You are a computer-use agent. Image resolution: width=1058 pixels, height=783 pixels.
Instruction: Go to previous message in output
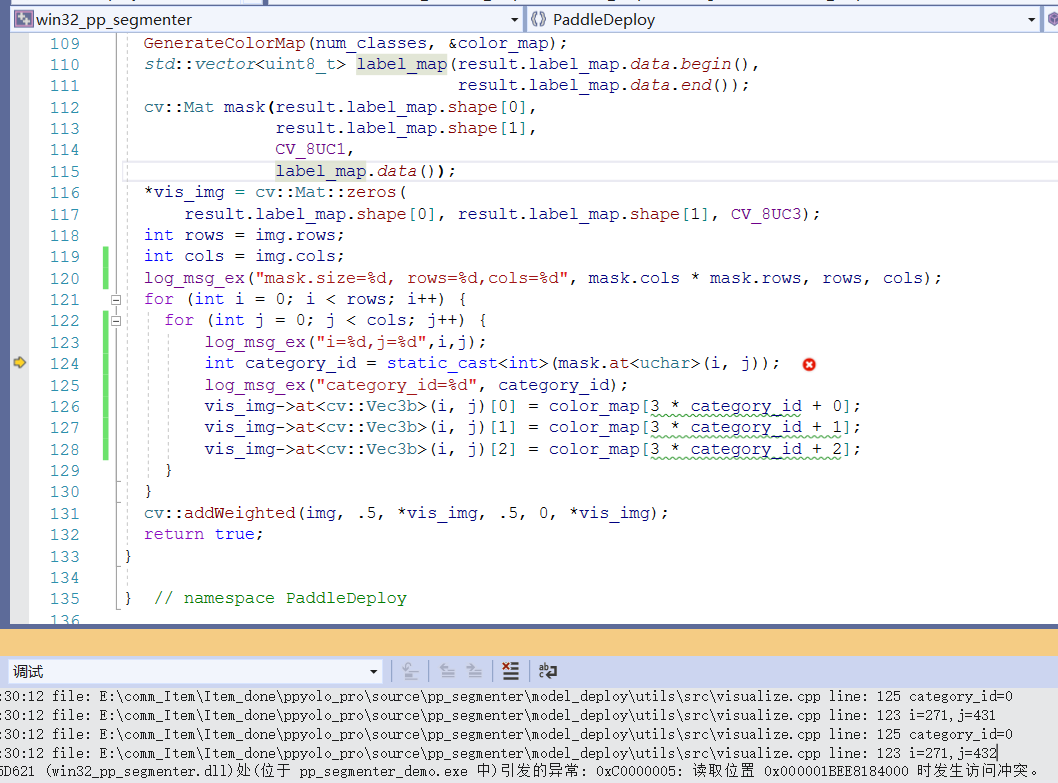point(447,671)
